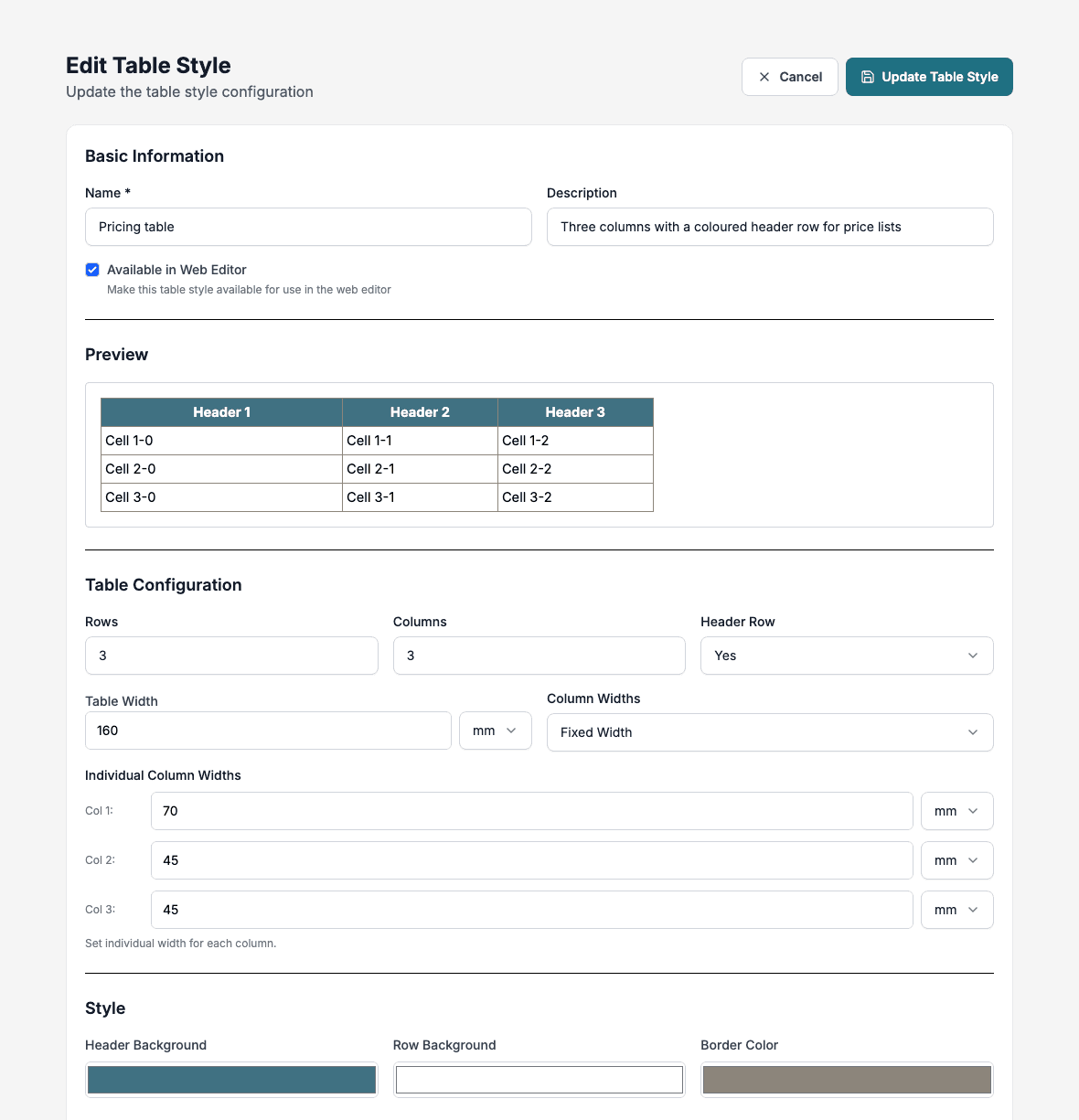Click the Edit Table Style heading
The height and width of the screenshot is (1120, 1079).
pos(148,66)
